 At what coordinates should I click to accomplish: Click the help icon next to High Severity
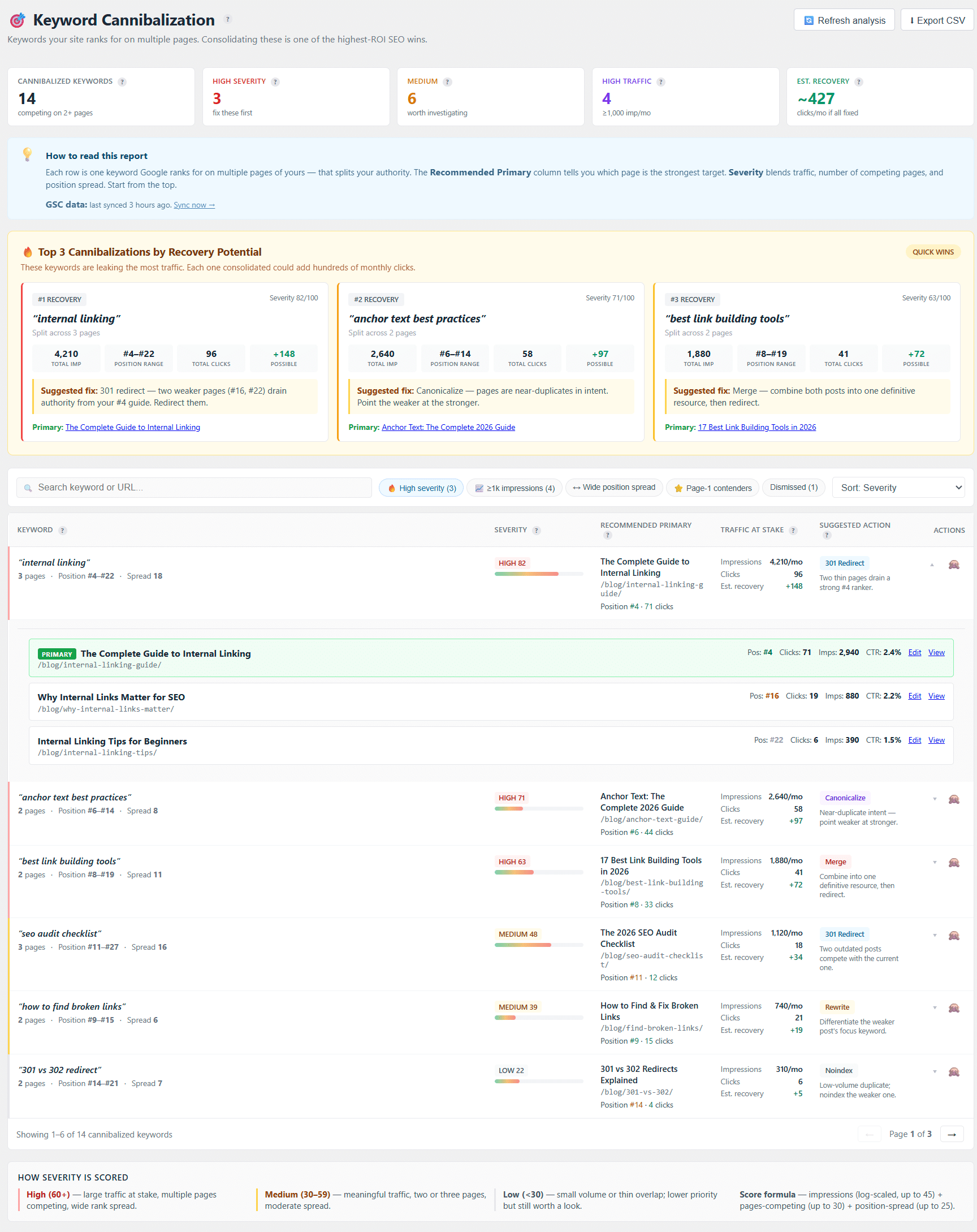[x=275, y=81]
